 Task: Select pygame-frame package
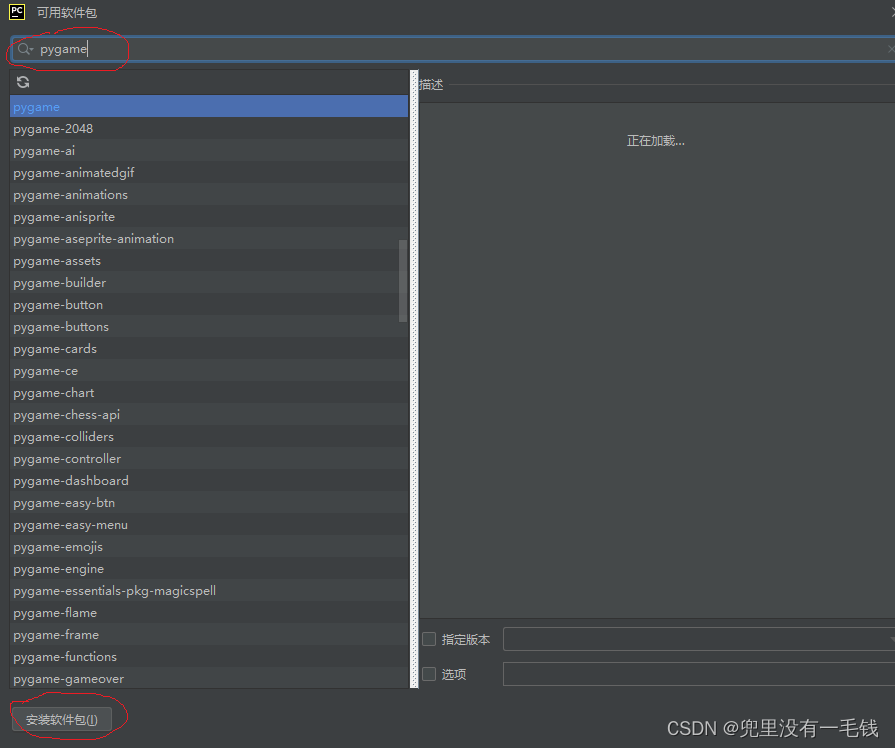(x=209, y=634)
